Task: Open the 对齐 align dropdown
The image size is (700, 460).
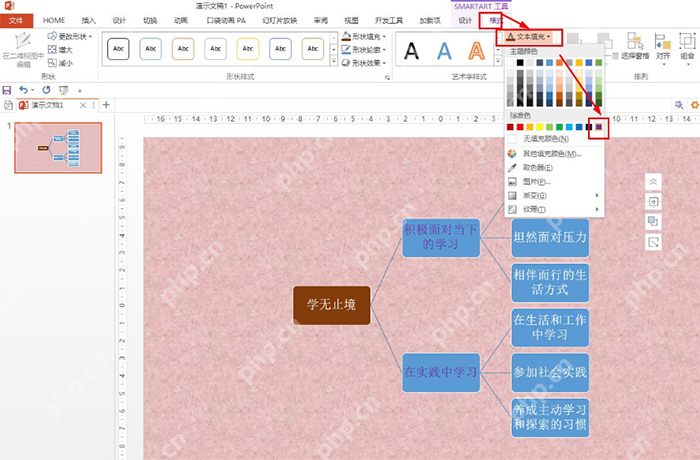Action: click(x=663, y=48)
